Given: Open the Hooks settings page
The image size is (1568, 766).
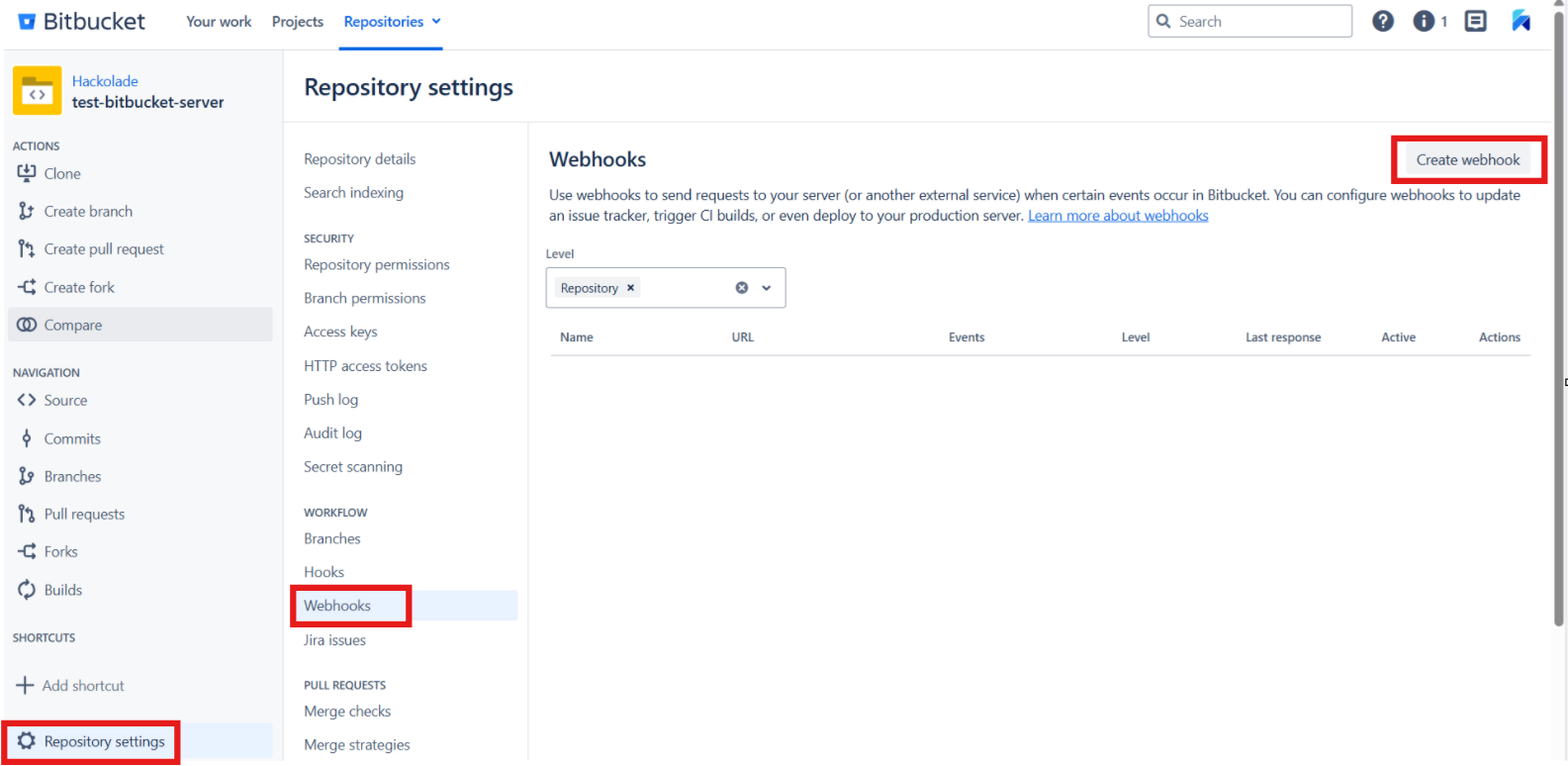Looking at the screenshot, I should pyautogui.click(x=324, y=572).
